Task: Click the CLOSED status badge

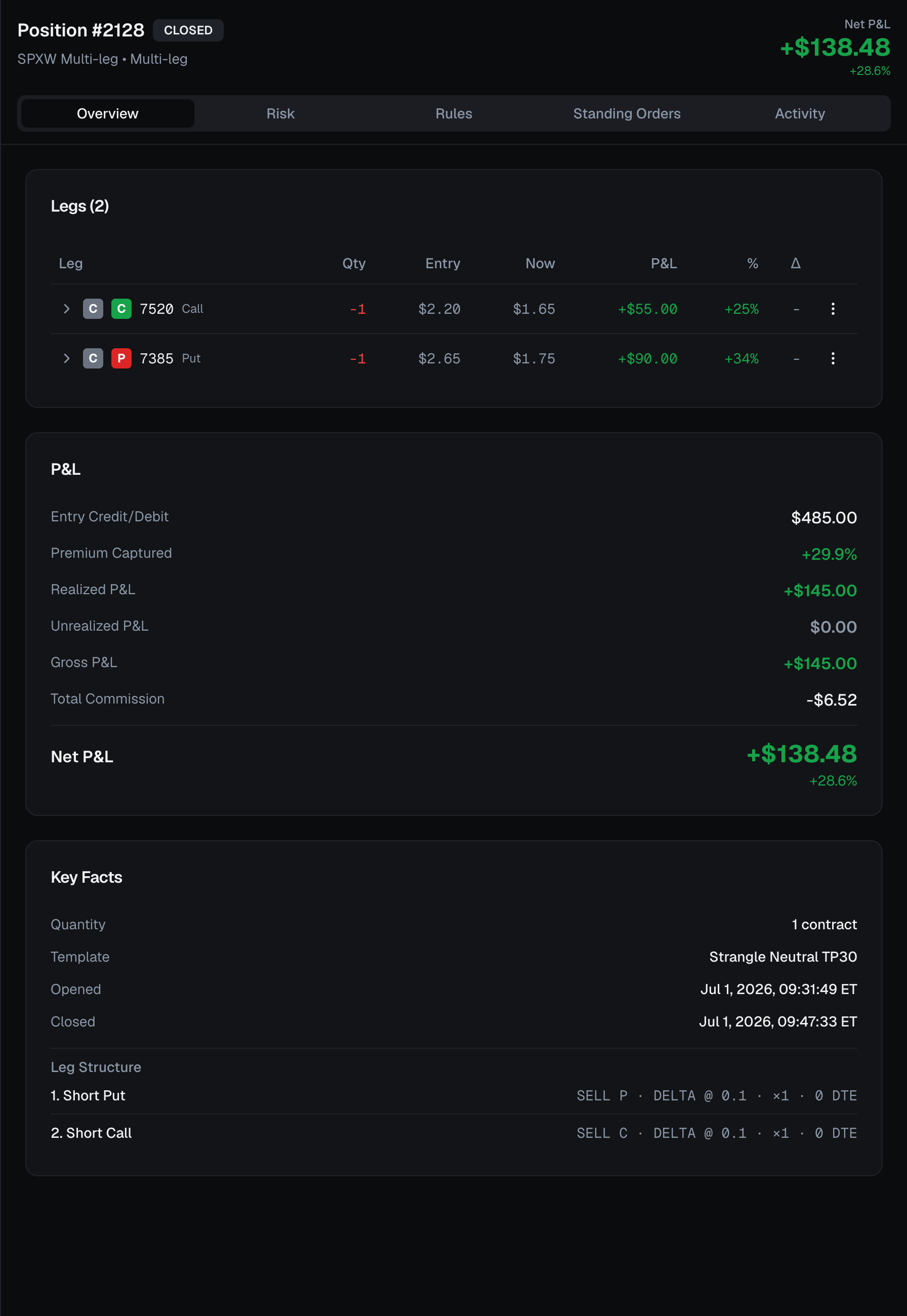Action: tap(188, 30)
